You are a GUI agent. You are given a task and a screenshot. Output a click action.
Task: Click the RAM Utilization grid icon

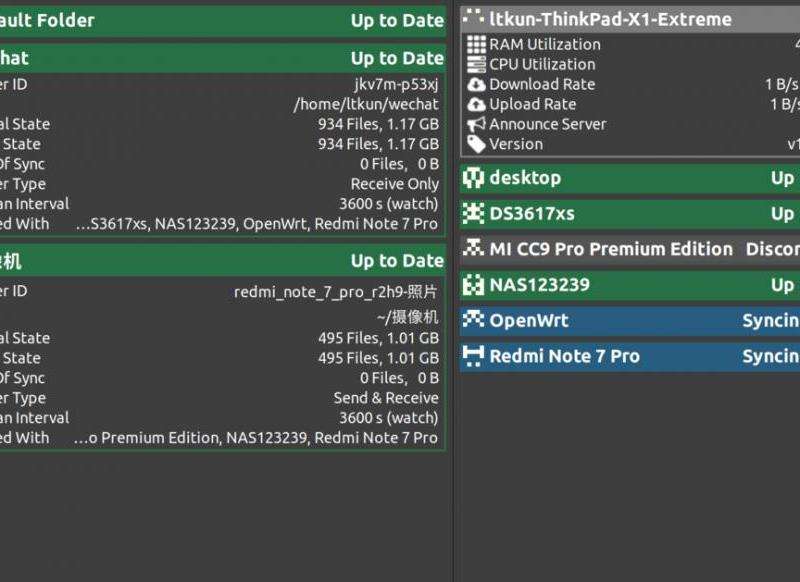(476, 44)
